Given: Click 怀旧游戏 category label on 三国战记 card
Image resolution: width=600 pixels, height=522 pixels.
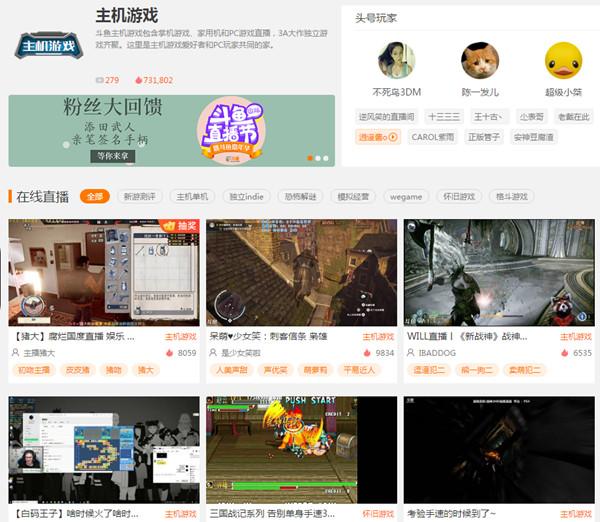Looking at the screenshot, I should (x=378, y=514).
